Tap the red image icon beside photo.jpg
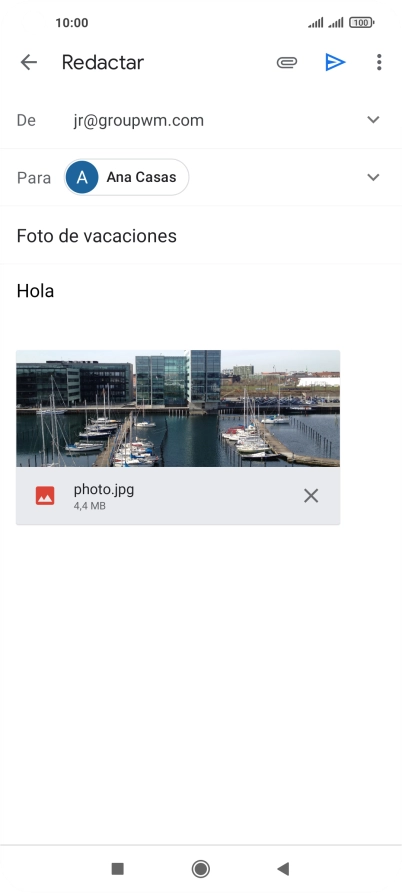This screenshot has width=402, height=893. [x=45, y=495]
